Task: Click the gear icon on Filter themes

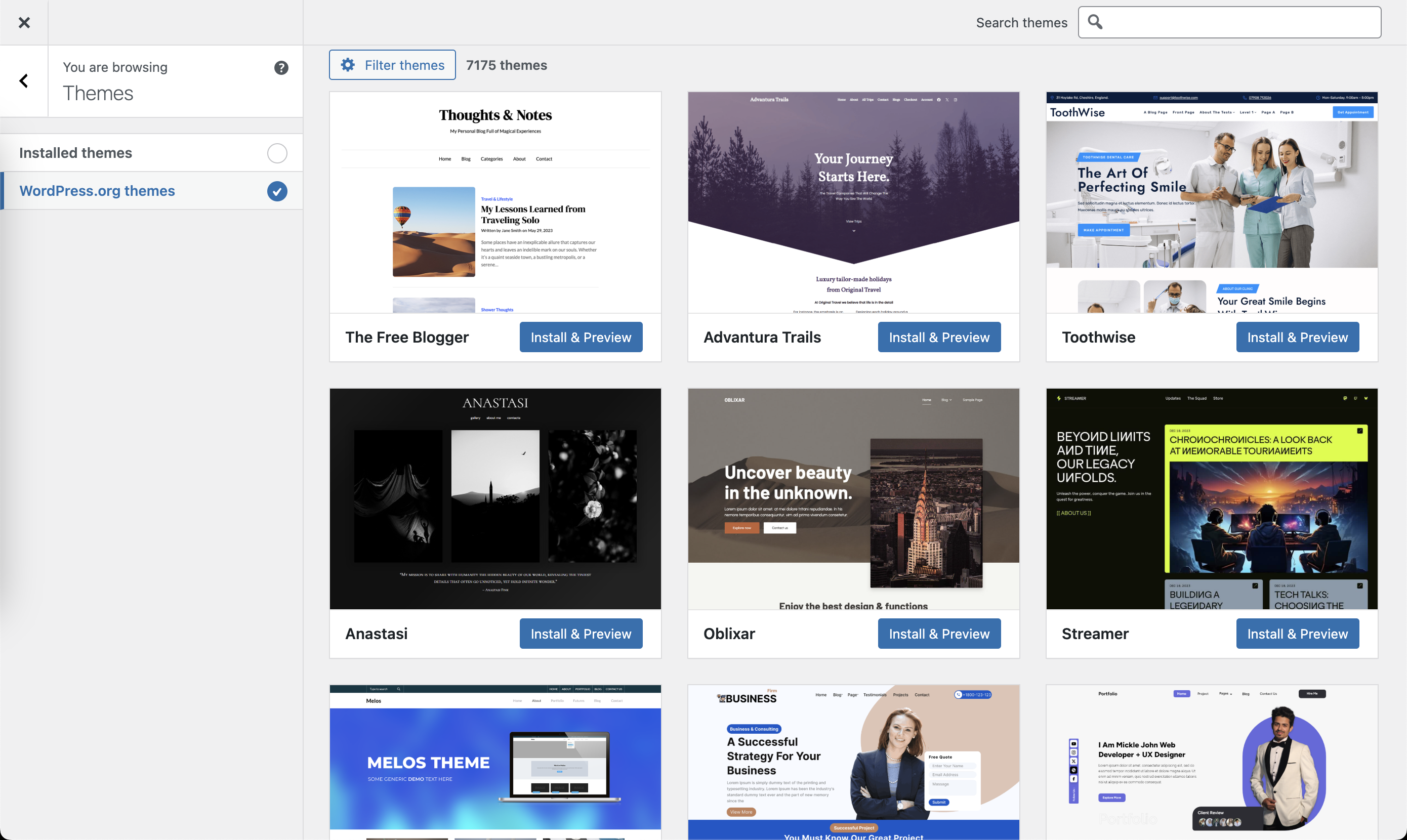Action: (x=348, y=65)
